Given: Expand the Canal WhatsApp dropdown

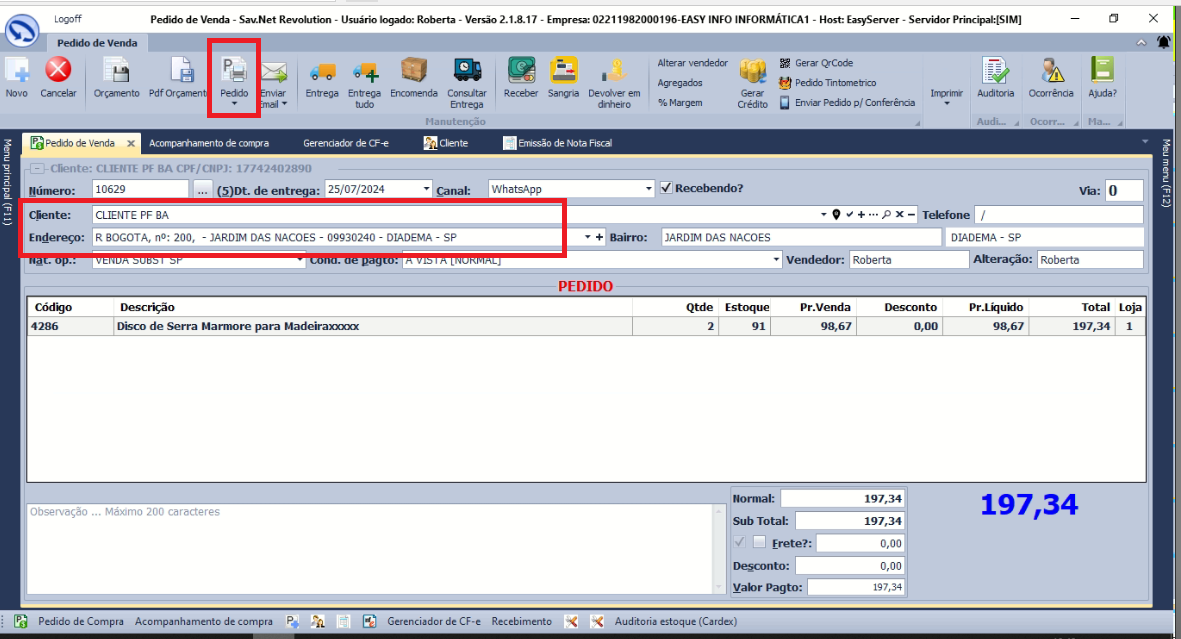Looking at the screenshot, I should pyautogui.click(x=648, y=189).
